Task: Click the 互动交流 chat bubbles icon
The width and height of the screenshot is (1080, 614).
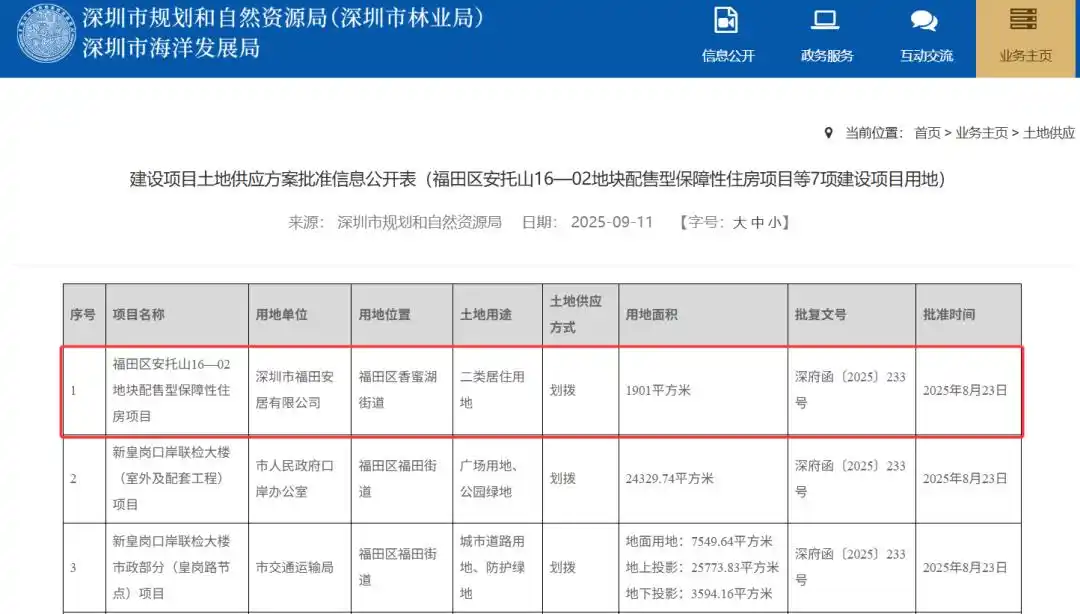Action: pos(923,18)
